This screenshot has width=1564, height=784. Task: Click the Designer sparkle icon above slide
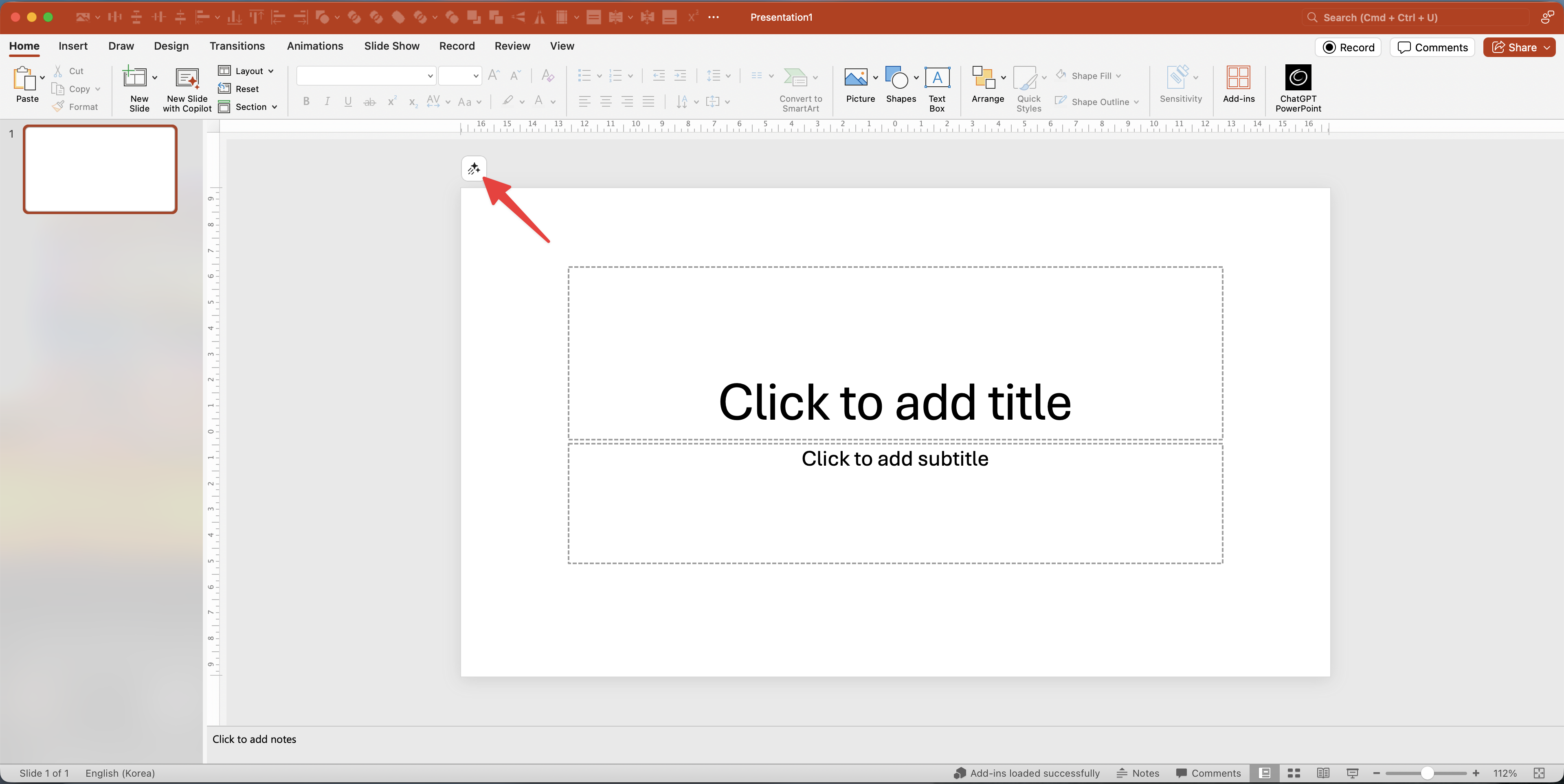474,169
